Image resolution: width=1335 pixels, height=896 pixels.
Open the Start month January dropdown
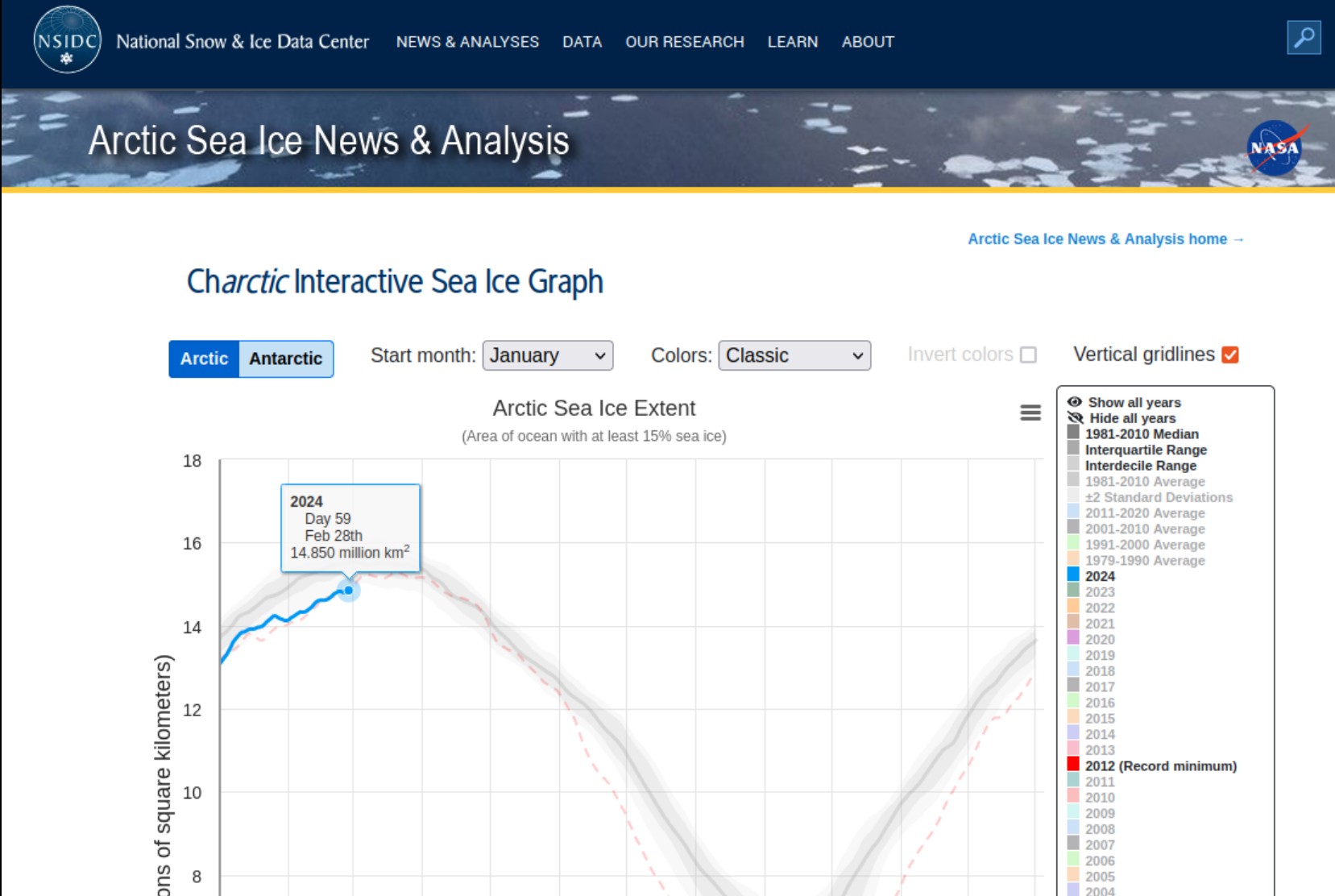[548, 355]
